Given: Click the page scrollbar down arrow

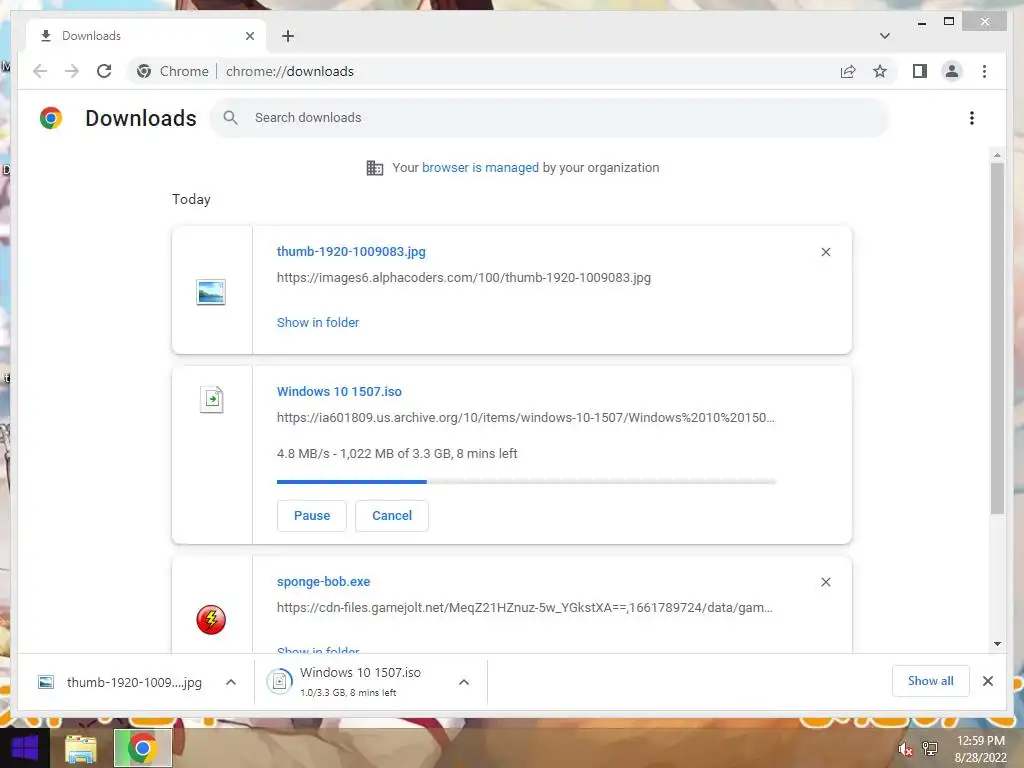Looking at the screenshot, I should (x=997, y=644).
